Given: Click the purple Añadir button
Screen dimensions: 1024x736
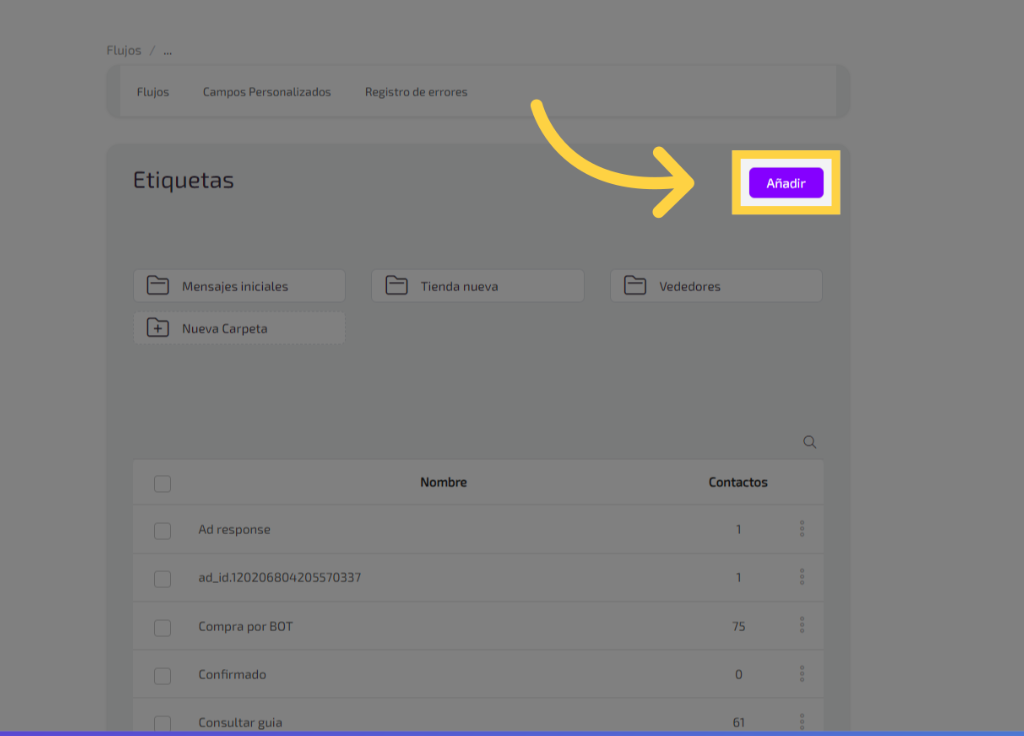Looking at the screenshot, I should click(x=786, y=183).
